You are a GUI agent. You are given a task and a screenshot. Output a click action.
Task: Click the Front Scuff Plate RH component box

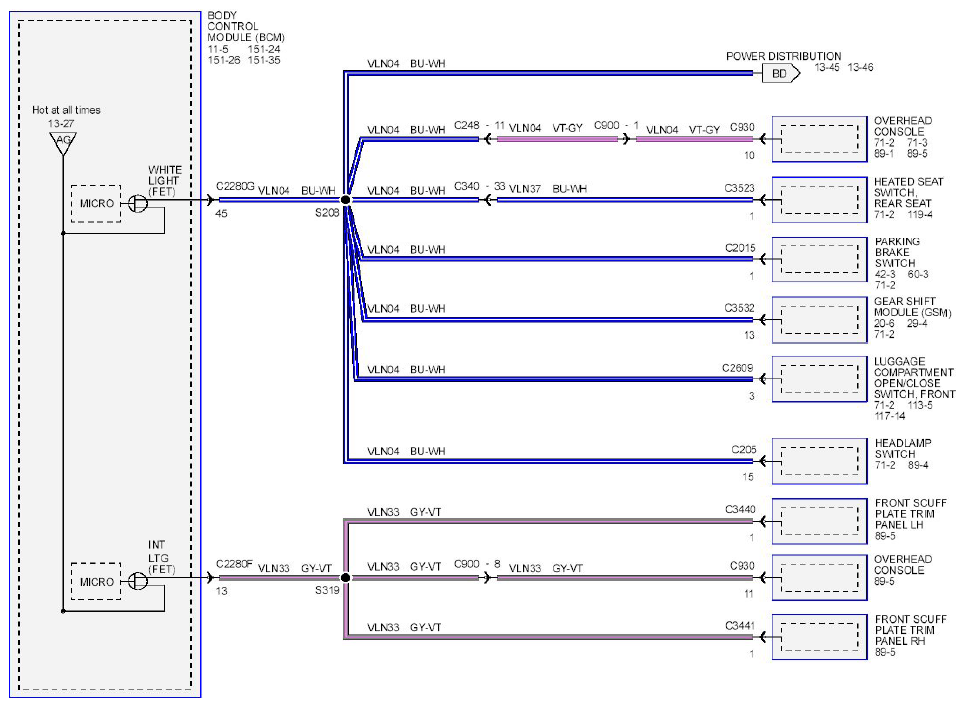[x=819, y=637]
